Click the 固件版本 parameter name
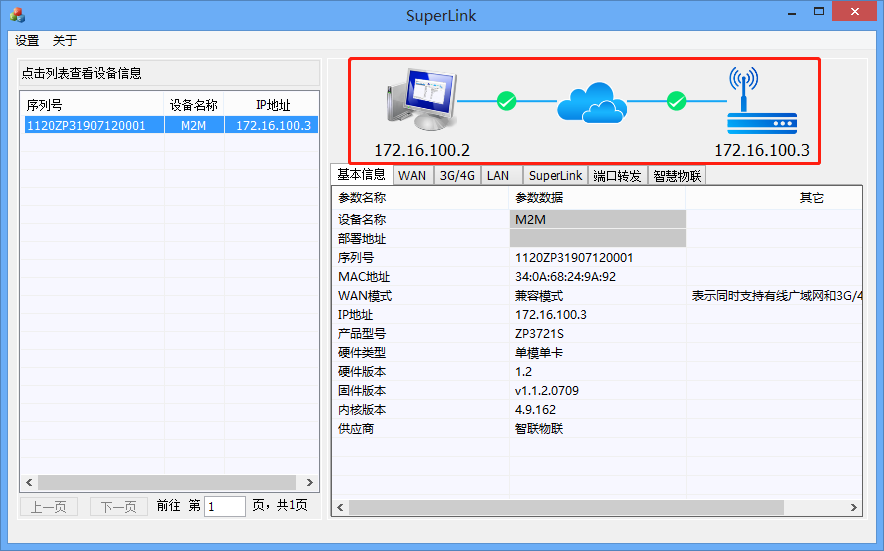This screenshot has height=551, width=884. coord(362,390)
